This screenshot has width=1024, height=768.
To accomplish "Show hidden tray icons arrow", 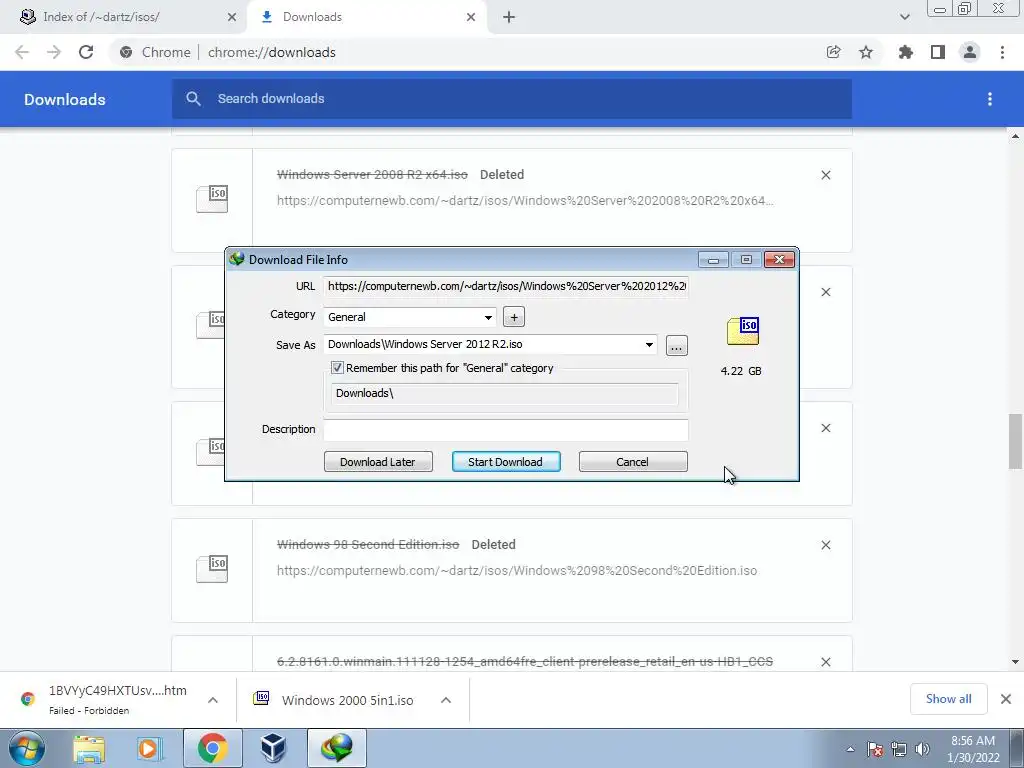I will tap(850, 749).
